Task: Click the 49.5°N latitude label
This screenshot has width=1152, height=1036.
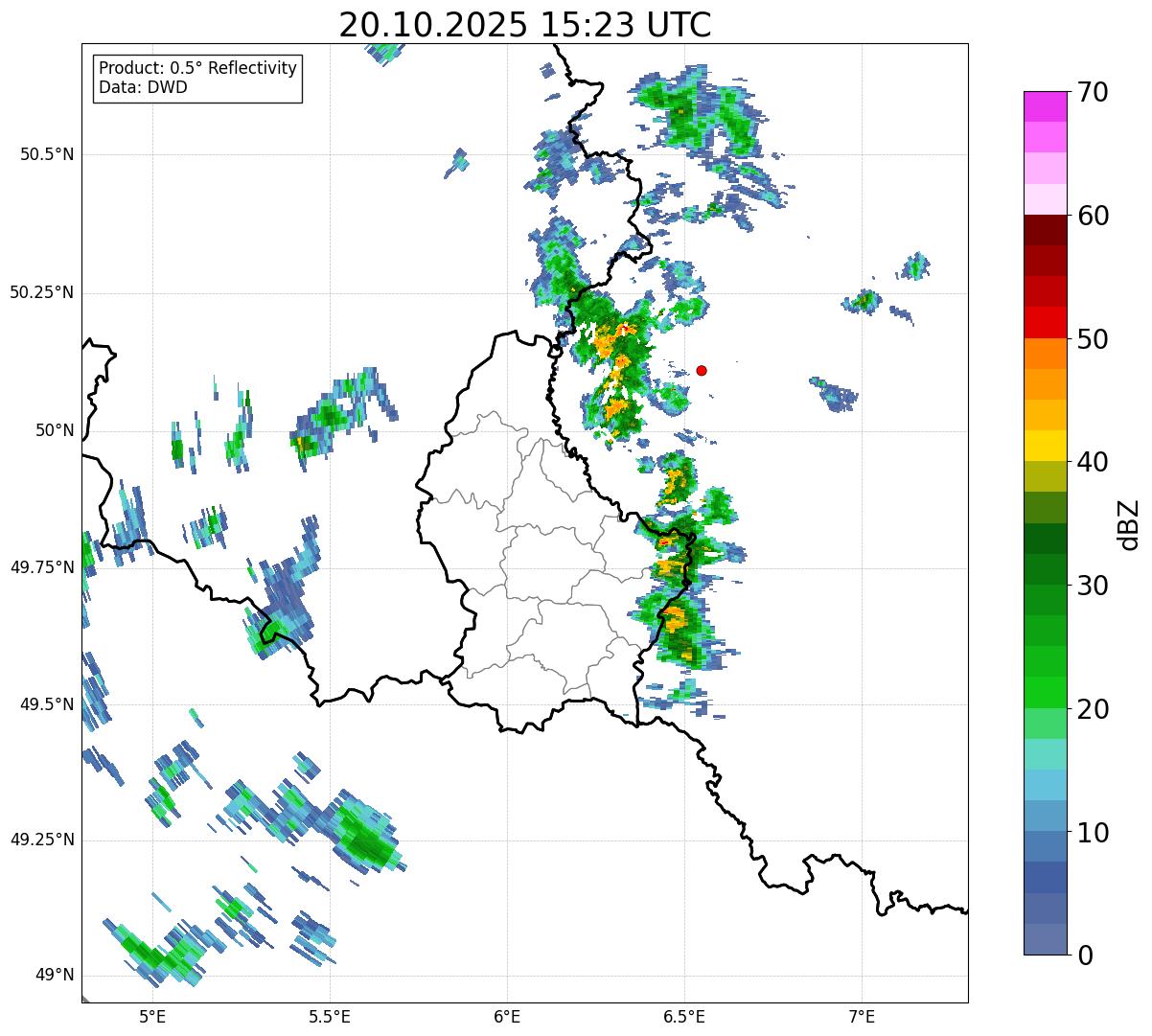Action: (47, 704)
